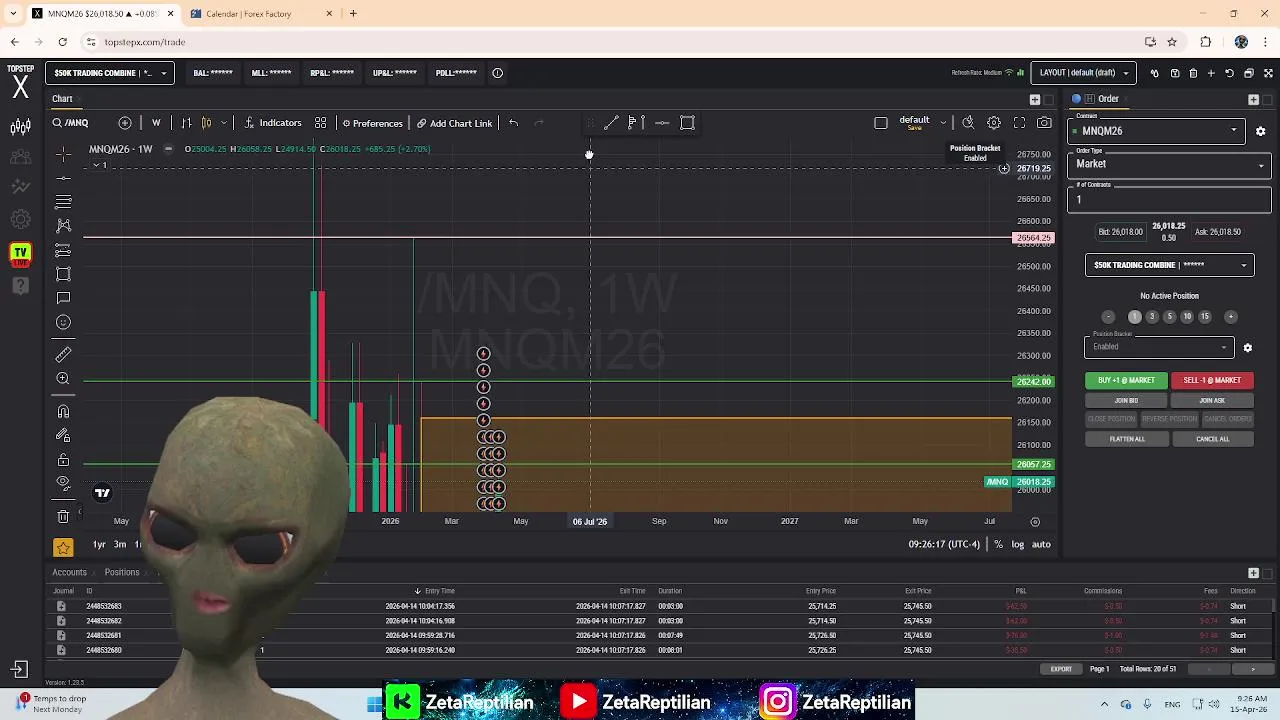Screen dimensions: 1280x720
Task: Change the W chart interval
Action: [156, 123]
